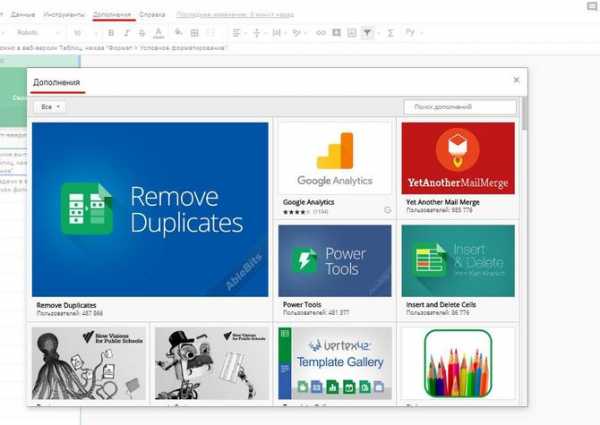Open the cell borders menu
Viewport: 600px width, 425px height.
[194, 33]
